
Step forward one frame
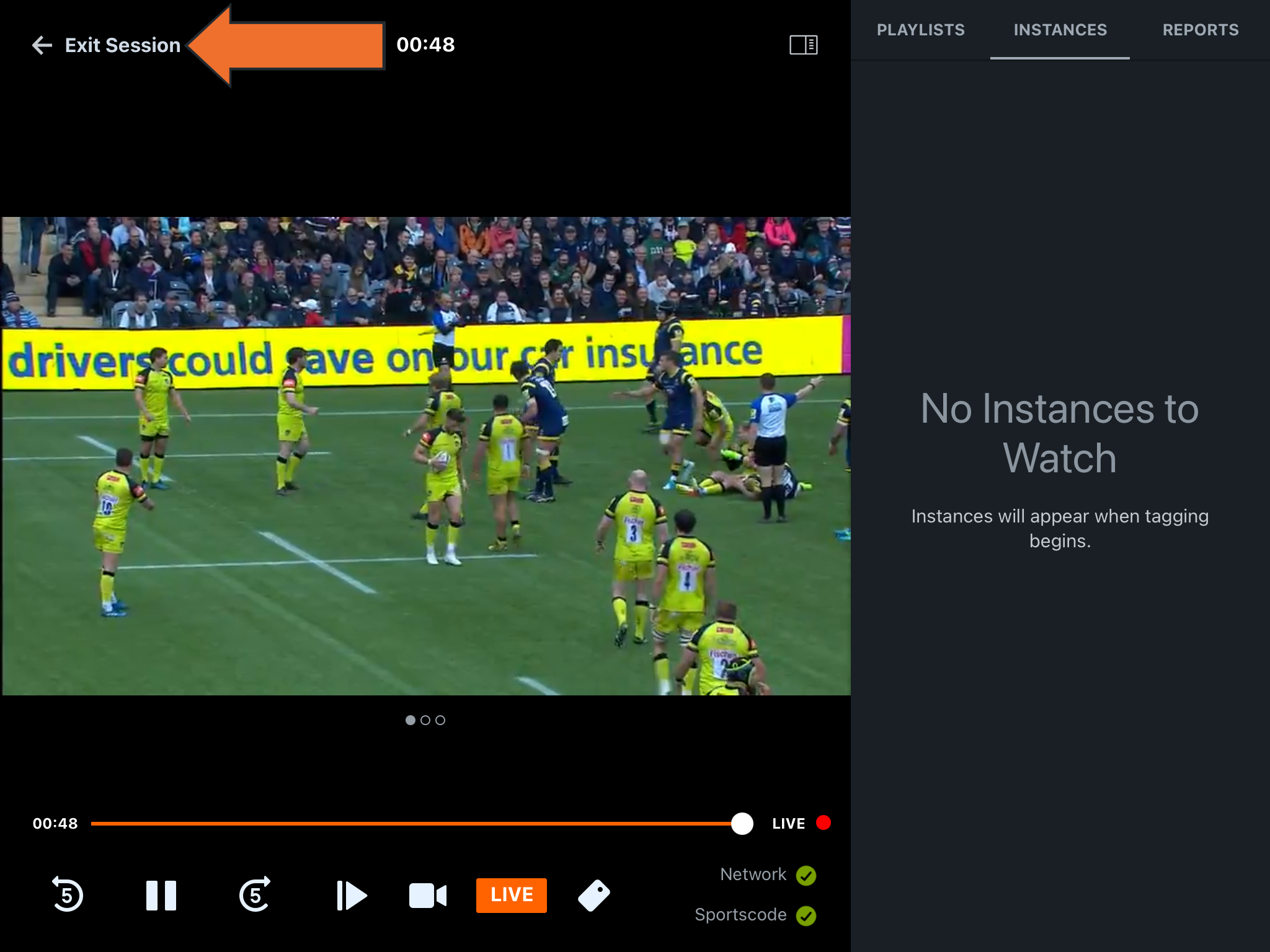351,896
